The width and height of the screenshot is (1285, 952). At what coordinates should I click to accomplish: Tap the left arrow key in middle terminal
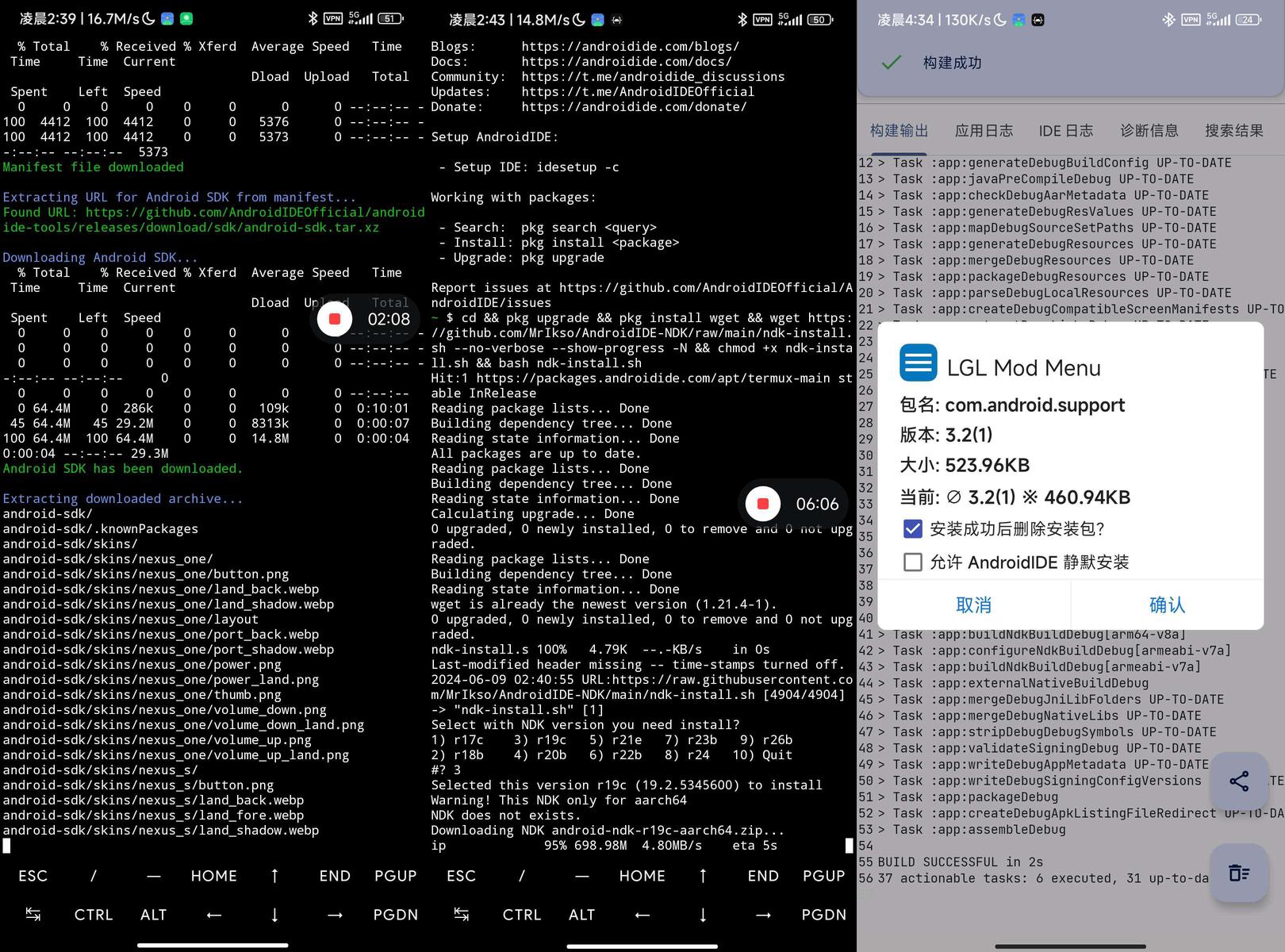click(642, 915)
